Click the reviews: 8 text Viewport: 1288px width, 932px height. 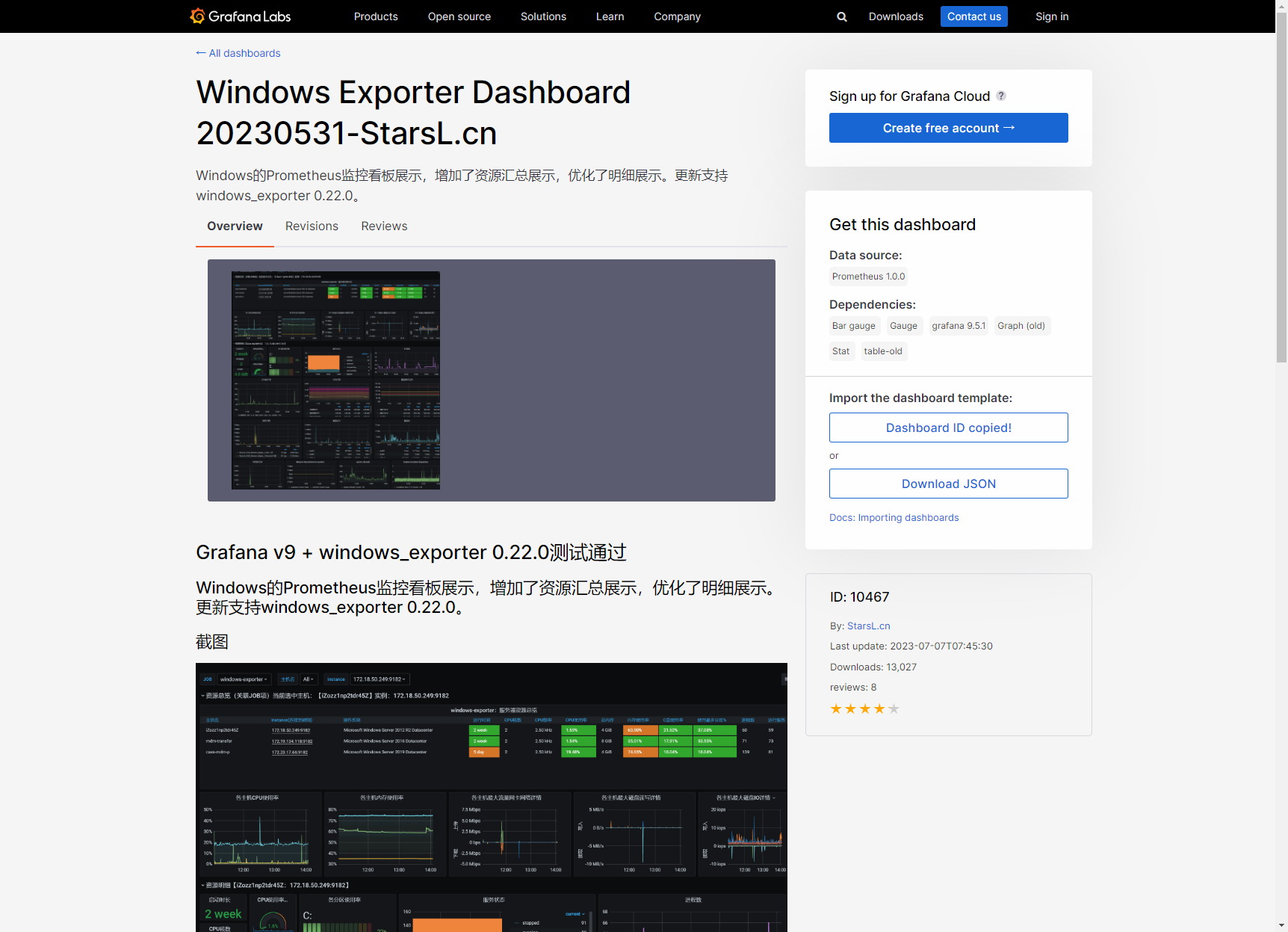point(853,687)
